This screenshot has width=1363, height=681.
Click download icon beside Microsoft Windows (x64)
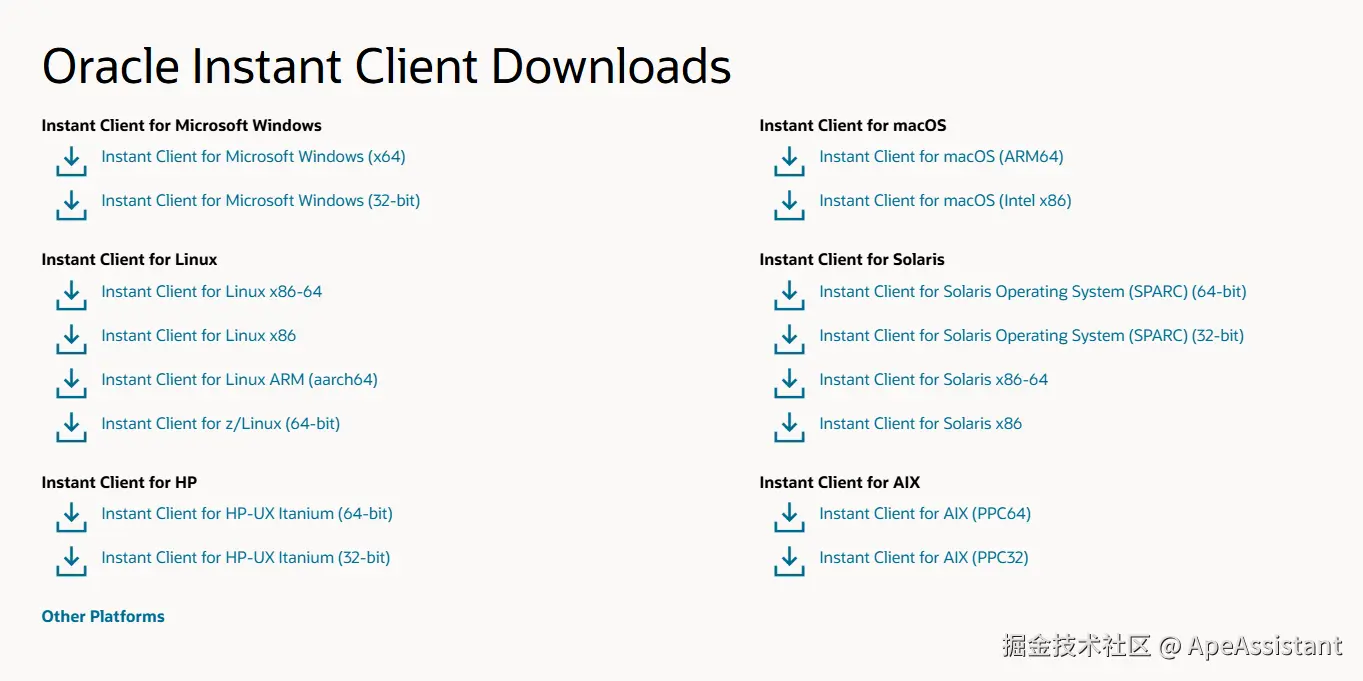pos(71,161)
